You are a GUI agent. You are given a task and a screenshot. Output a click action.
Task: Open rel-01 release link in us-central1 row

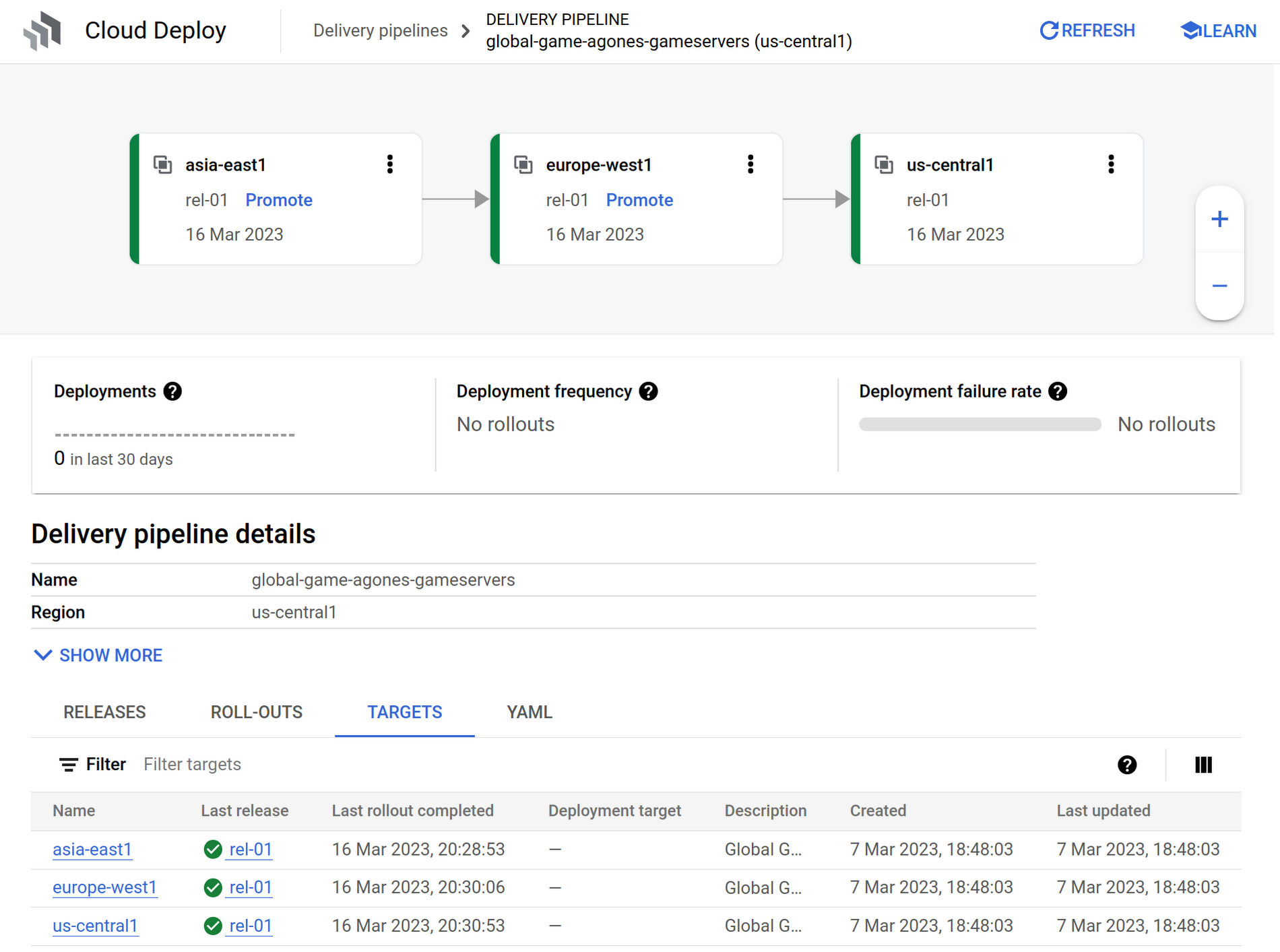click(251, 926)
